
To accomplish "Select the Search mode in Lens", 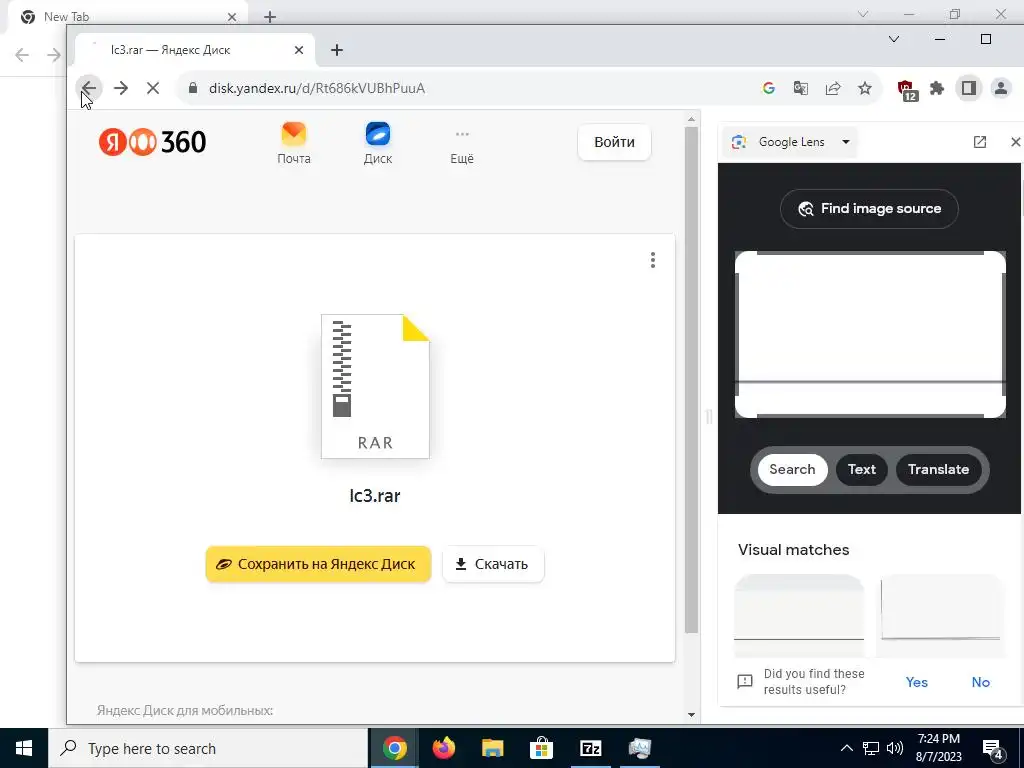I will 792,470.
